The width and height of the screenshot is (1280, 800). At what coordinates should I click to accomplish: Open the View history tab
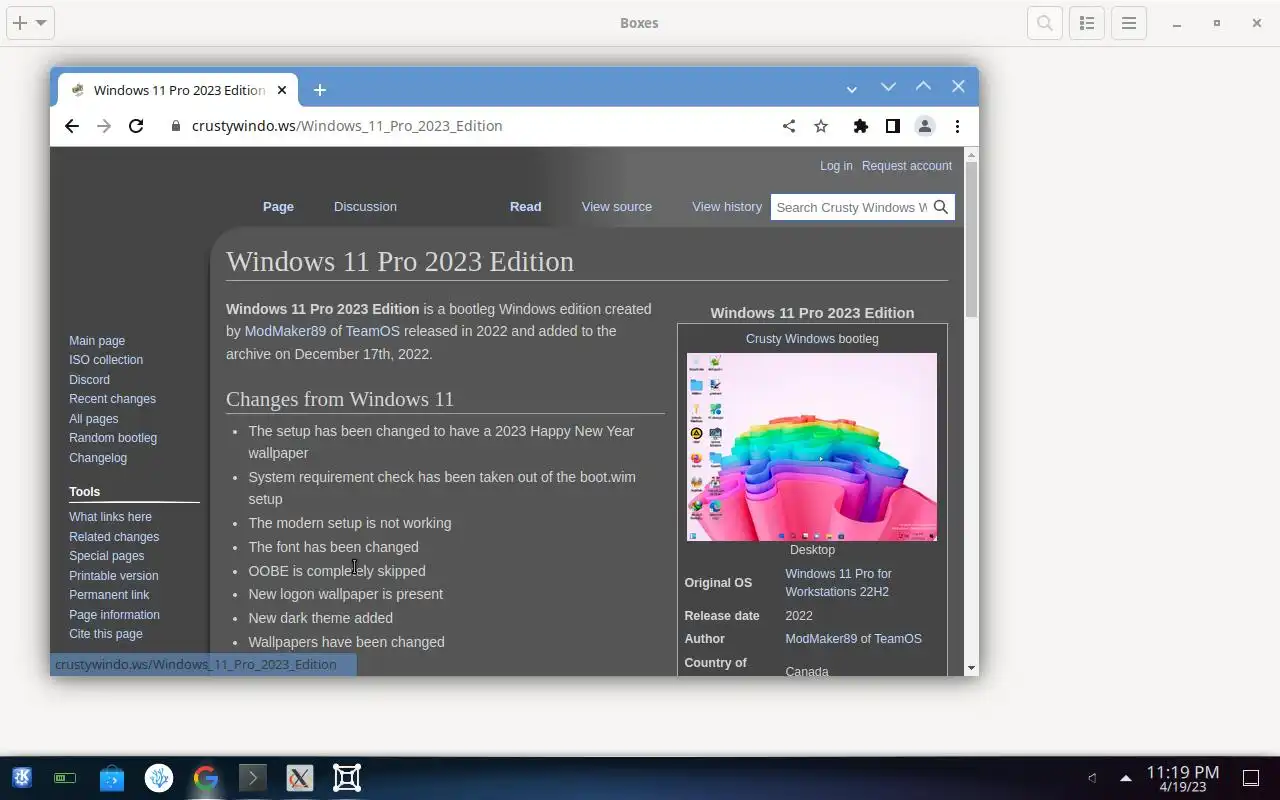pyautogui.click(x=727, y=206)
